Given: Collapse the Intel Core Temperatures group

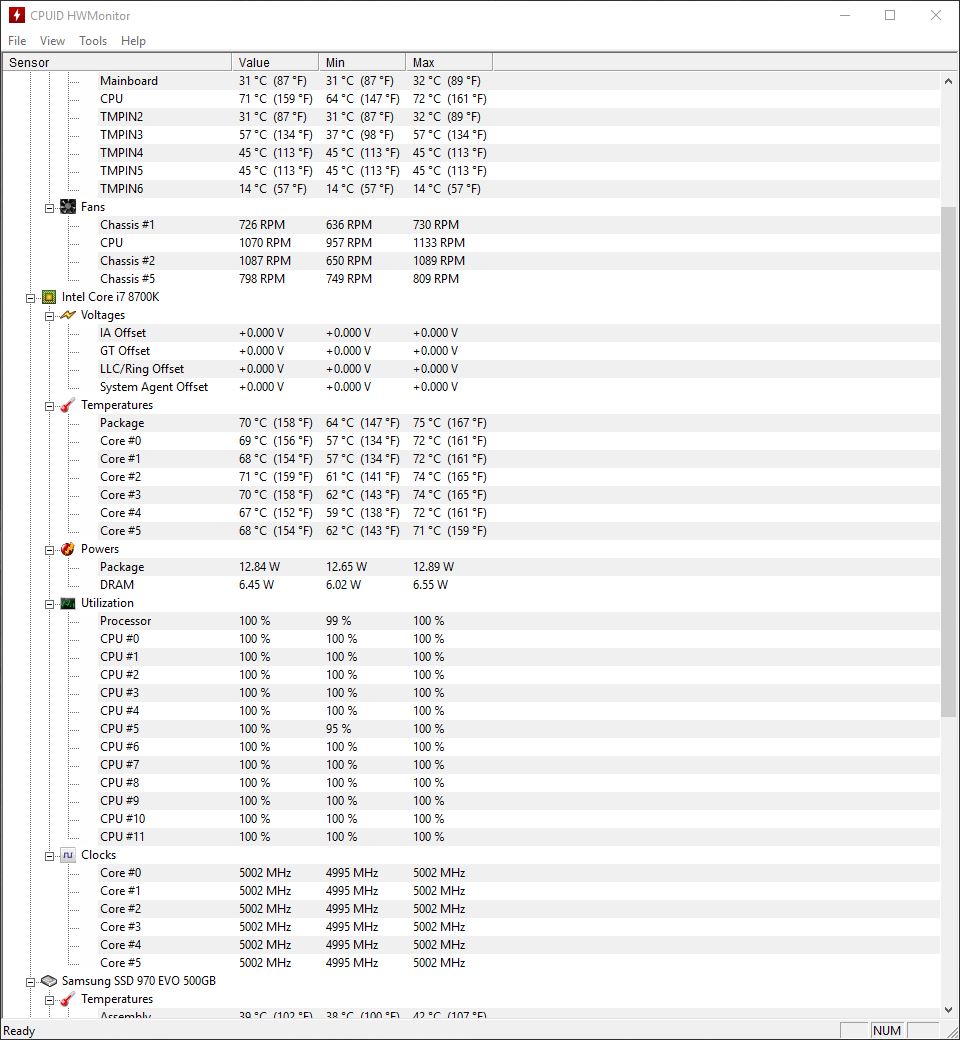Looking at the screenshot, I should point(49,407).
